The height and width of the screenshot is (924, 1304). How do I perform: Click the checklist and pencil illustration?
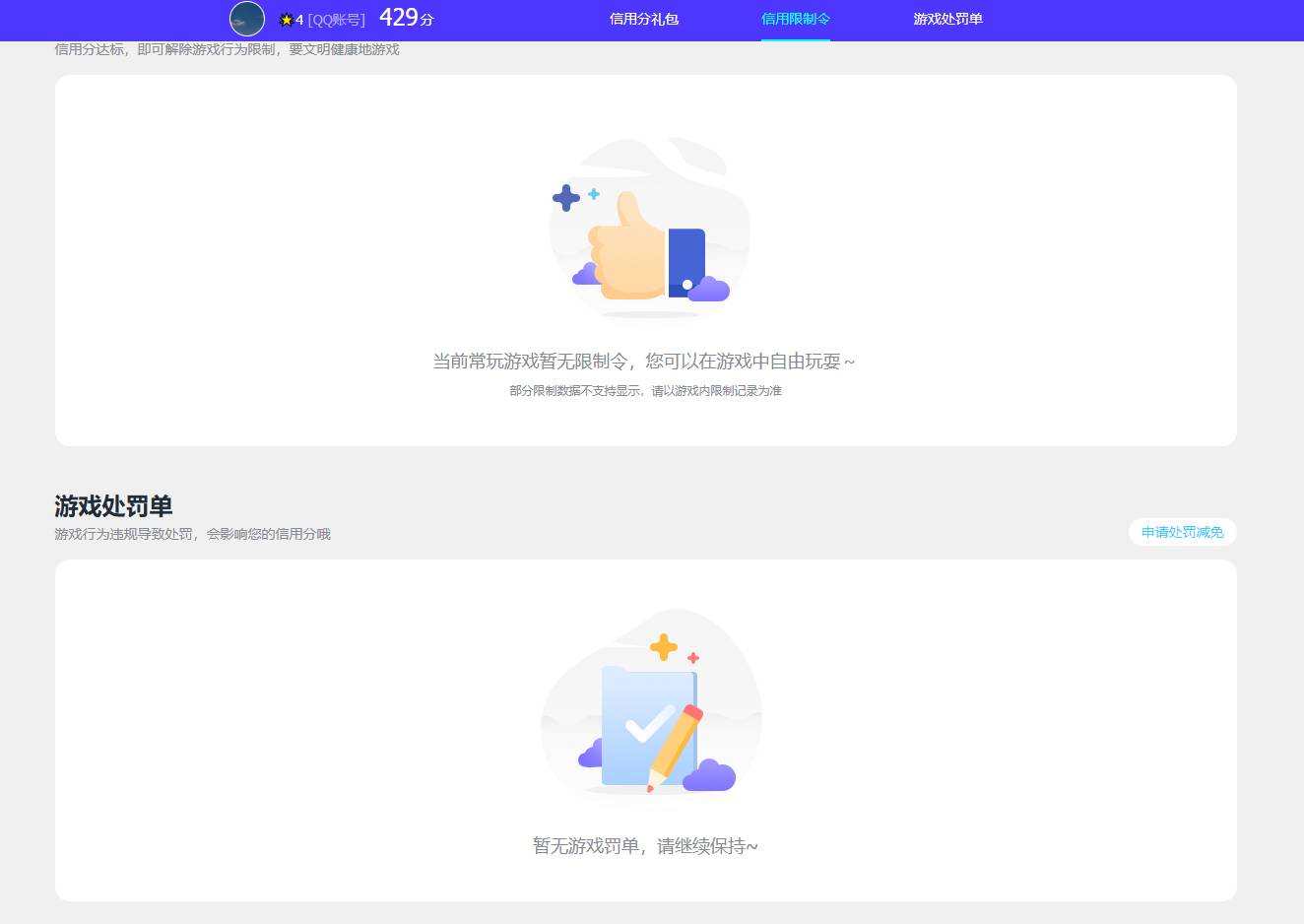[x=651, y=703]
